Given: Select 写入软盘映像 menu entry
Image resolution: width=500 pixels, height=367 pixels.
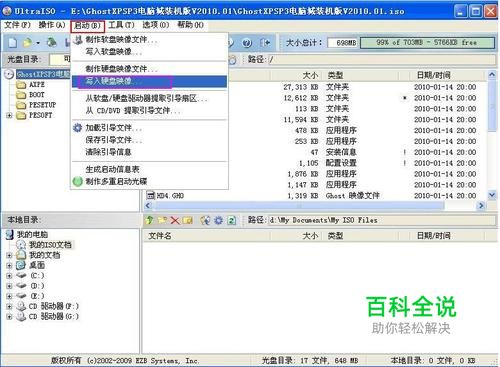Looking at the screenshot, I should (150, 52).
